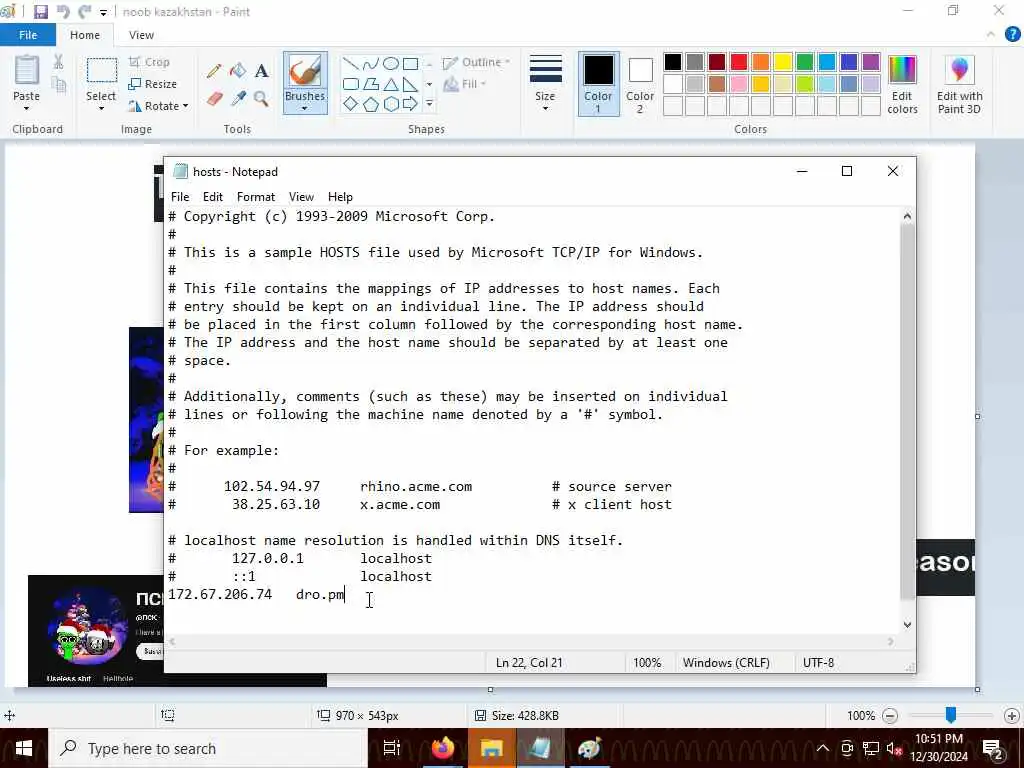Pick the Hexagon shape
Viewport: 1024px width, 768px height.
coord(391,104)
